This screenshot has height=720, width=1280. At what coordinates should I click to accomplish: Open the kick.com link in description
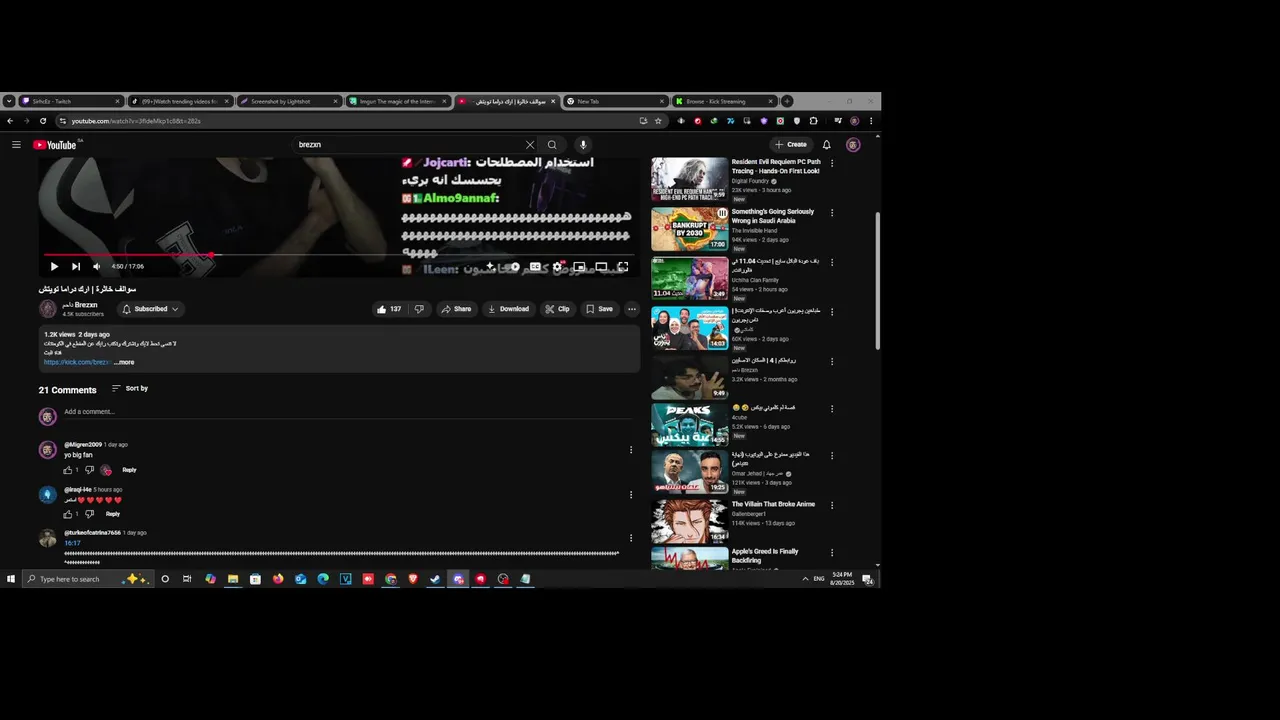tap(76, 362)
